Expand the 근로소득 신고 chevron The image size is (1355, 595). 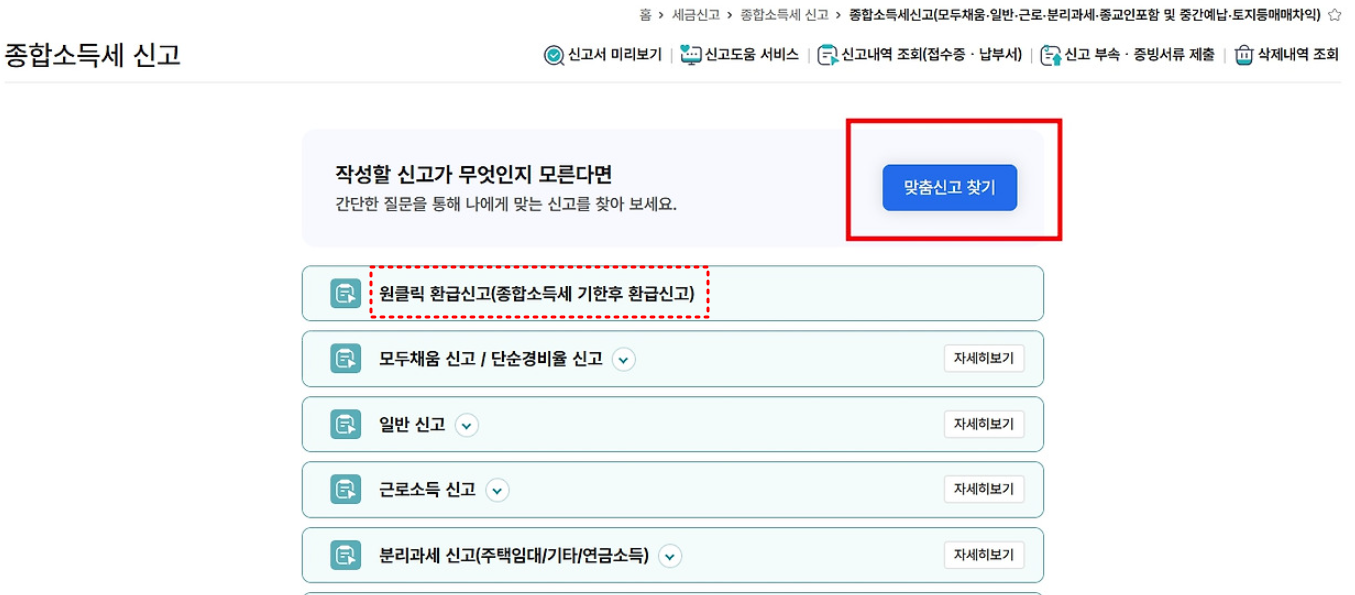[498, 490]
